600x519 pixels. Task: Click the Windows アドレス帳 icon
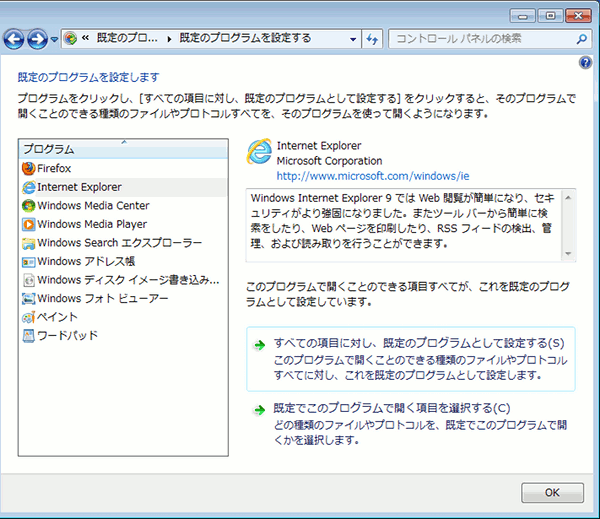click(28, 262)
